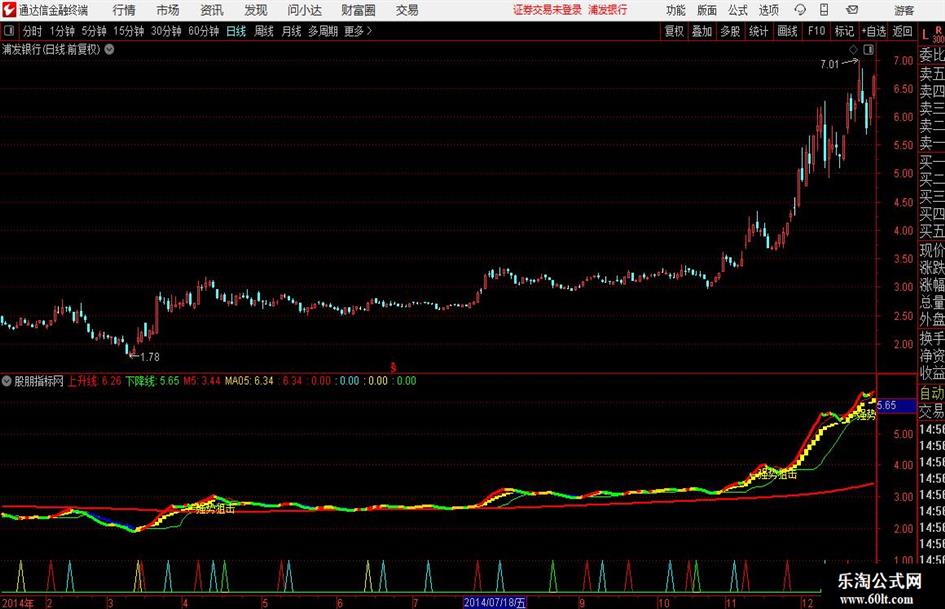The width and height of the screenshot is (945, 609).
Task: Click the 标记 toolbar button
Action: click(x=844, y=31)
